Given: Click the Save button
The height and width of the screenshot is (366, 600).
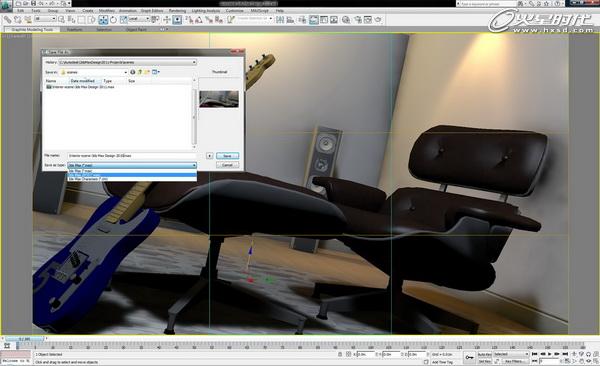Looking at the screenshot, I should [227, 156].
